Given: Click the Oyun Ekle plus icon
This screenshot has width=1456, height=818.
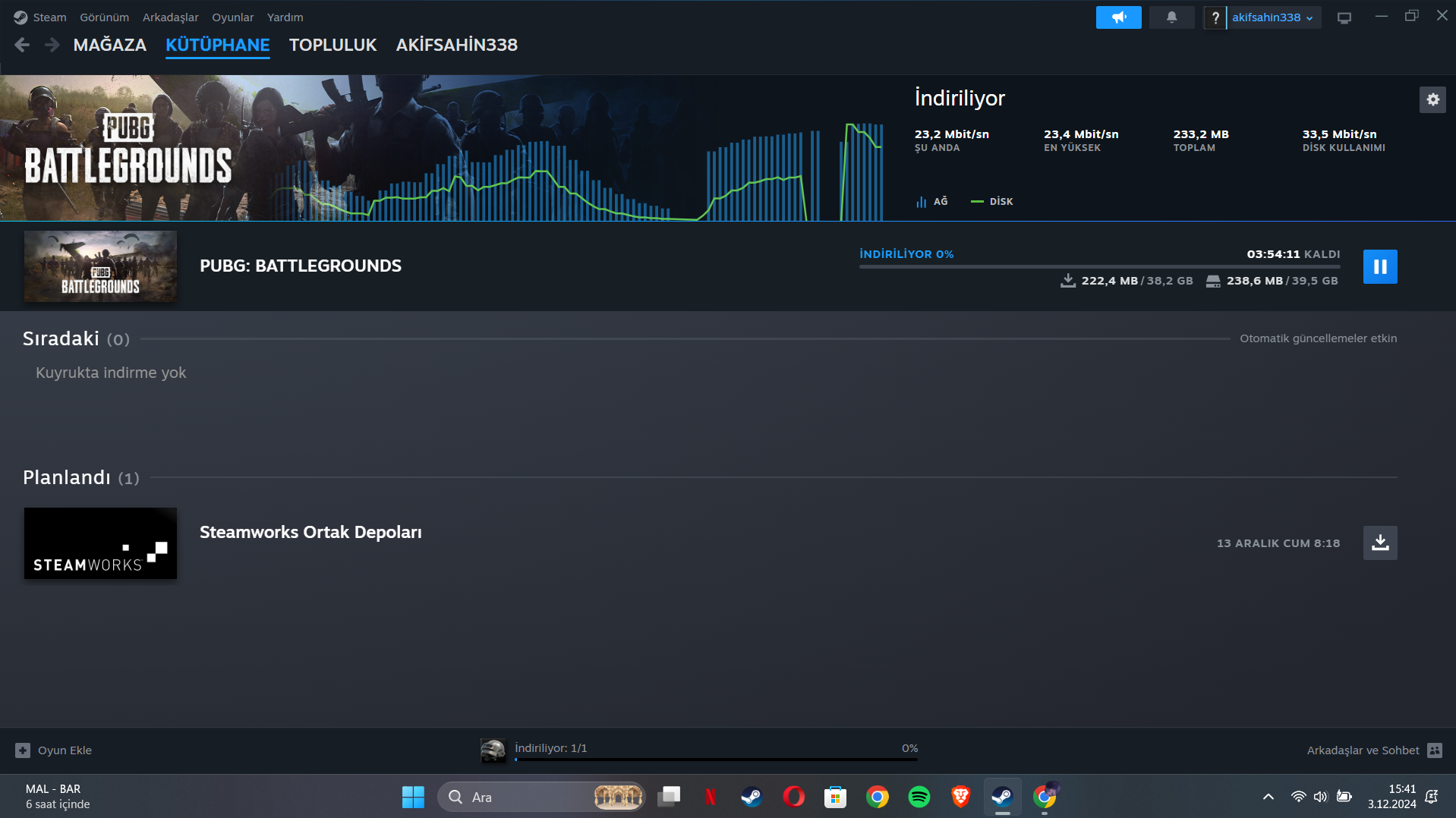Looking at the screenshot, I should click(23, 750).
